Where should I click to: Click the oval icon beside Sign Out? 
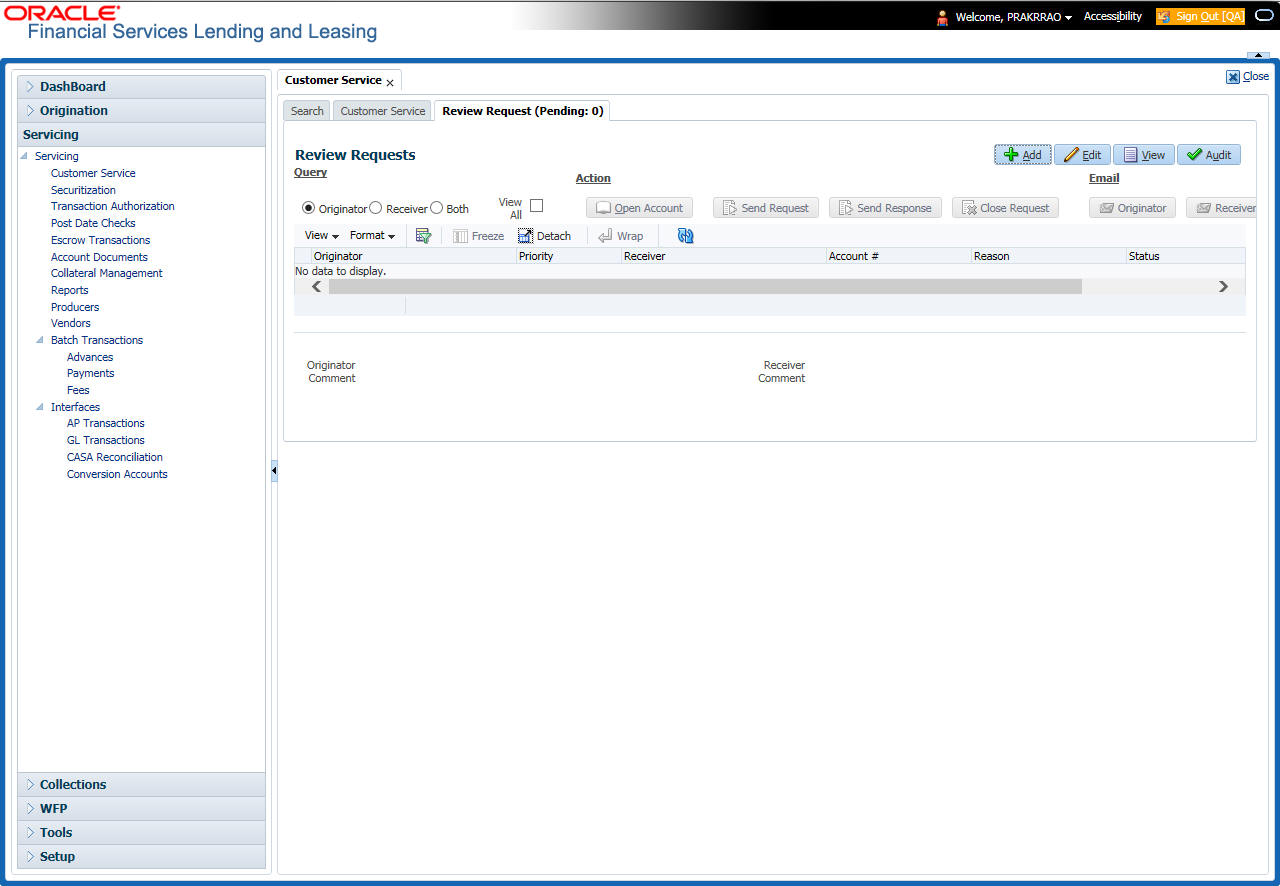pos(1264,16)
